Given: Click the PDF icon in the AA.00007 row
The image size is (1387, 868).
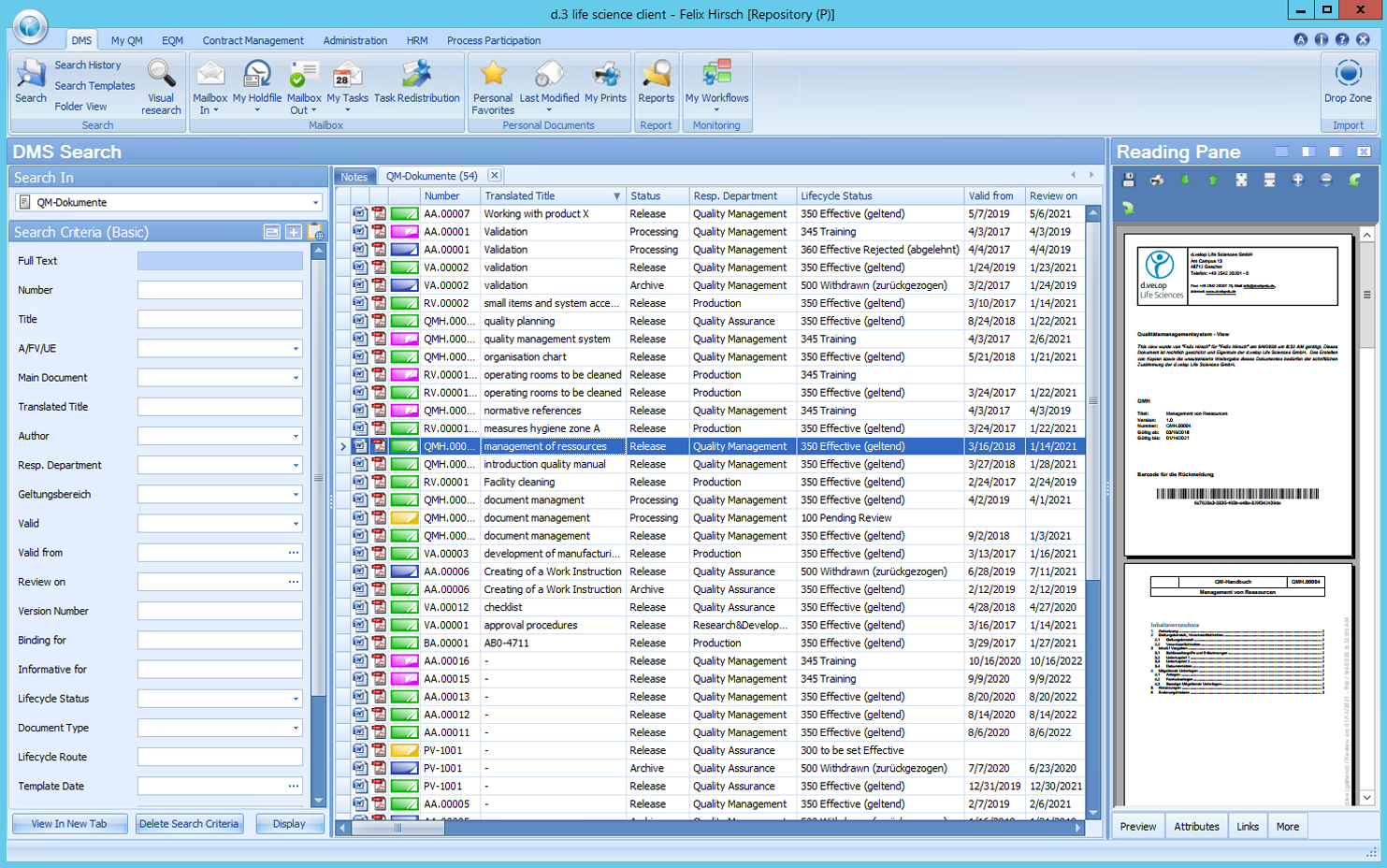Looking at the screenshot, I should pyautogui.click(x=379, y=214).
